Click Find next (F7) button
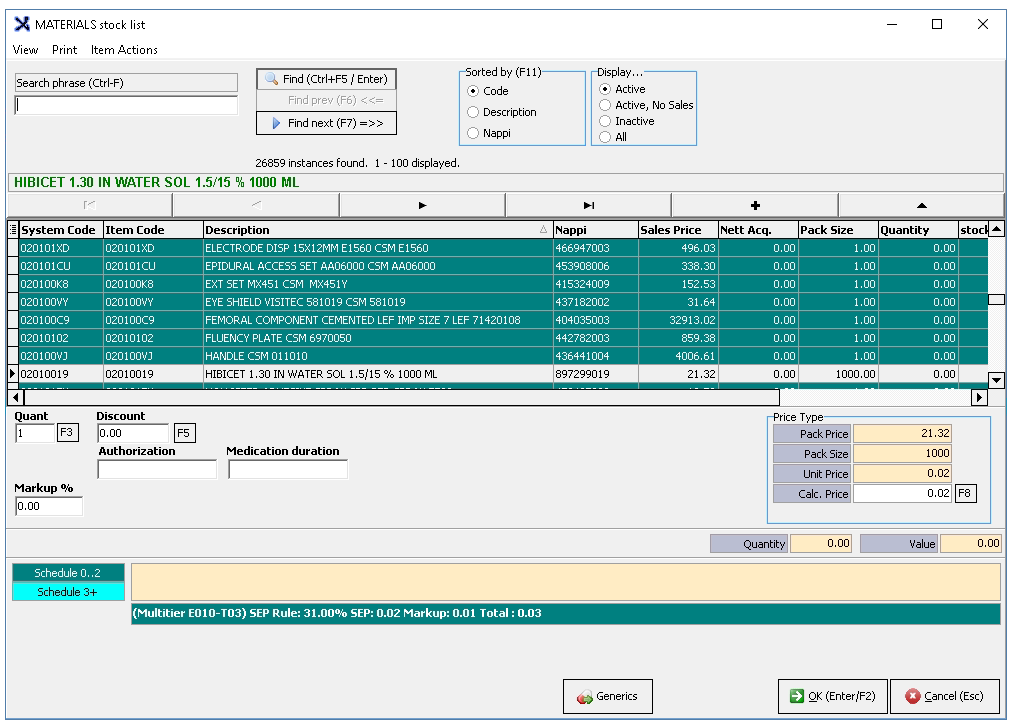The width and height of the screenshot is (1011, 723). (x=327, y=123)
